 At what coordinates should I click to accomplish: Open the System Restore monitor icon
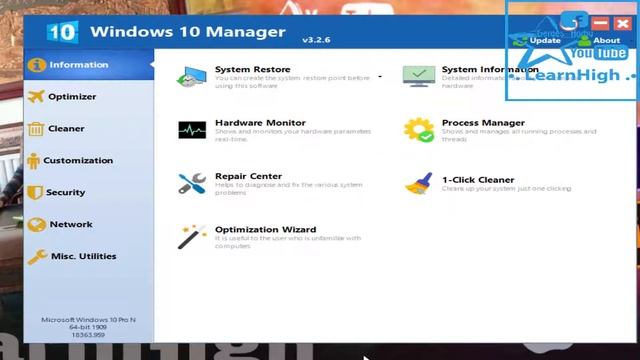191,76
